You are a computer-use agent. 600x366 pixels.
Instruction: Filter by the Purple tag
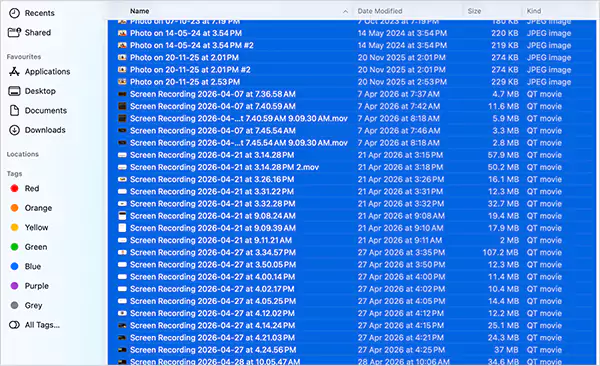(29, 286)
